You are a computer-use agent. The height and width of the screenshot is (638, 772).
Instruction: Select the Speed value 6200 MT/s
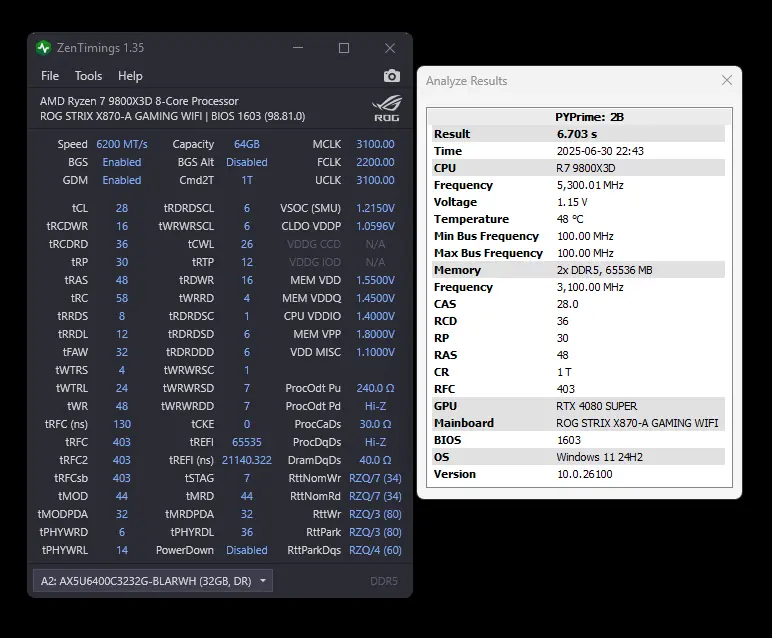pyautogui.click(x=122, y=144)
